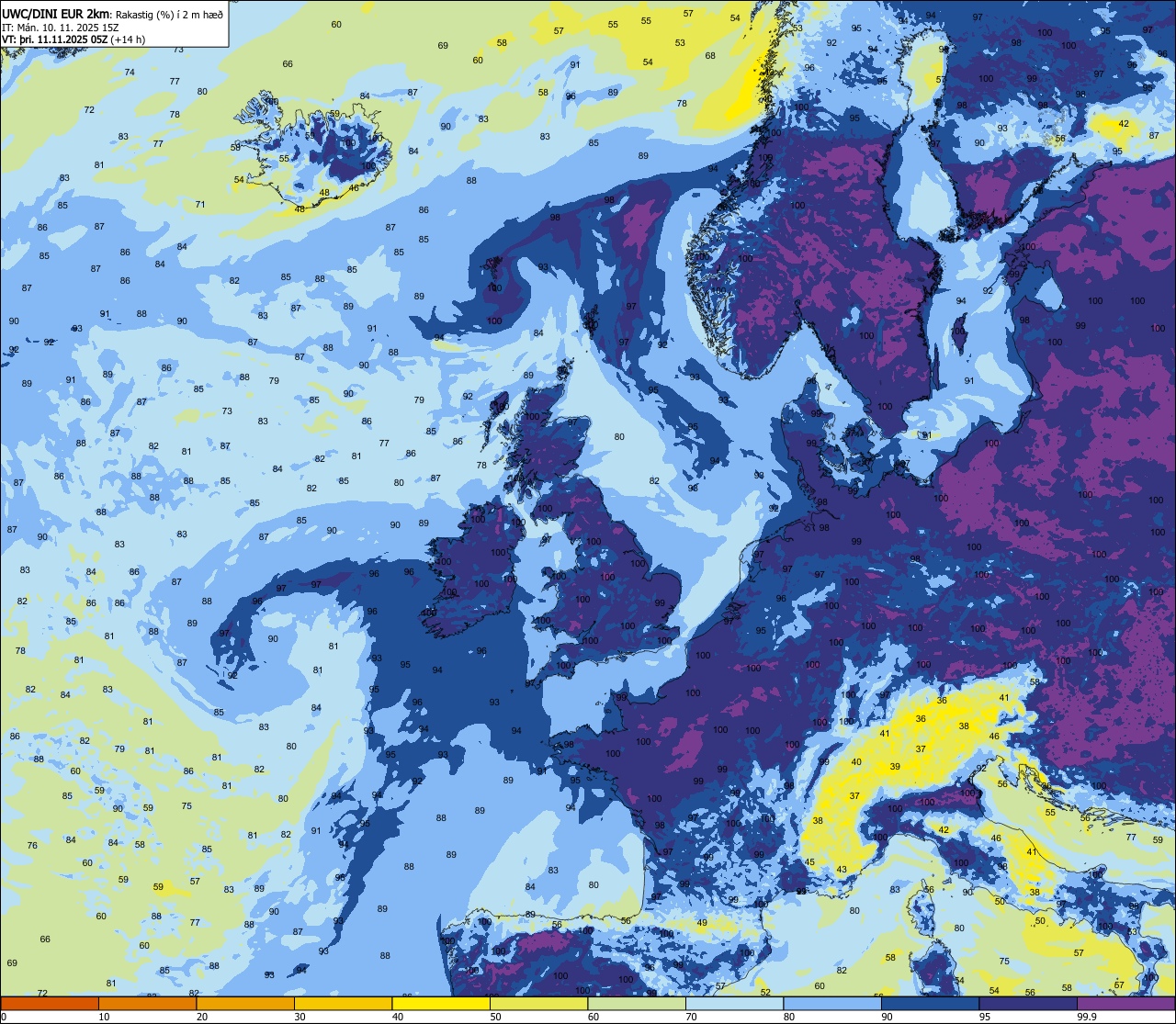1176x1024 pixels.
Task: Click the '10' label on the legend scale
Action: pos(104,1017)
